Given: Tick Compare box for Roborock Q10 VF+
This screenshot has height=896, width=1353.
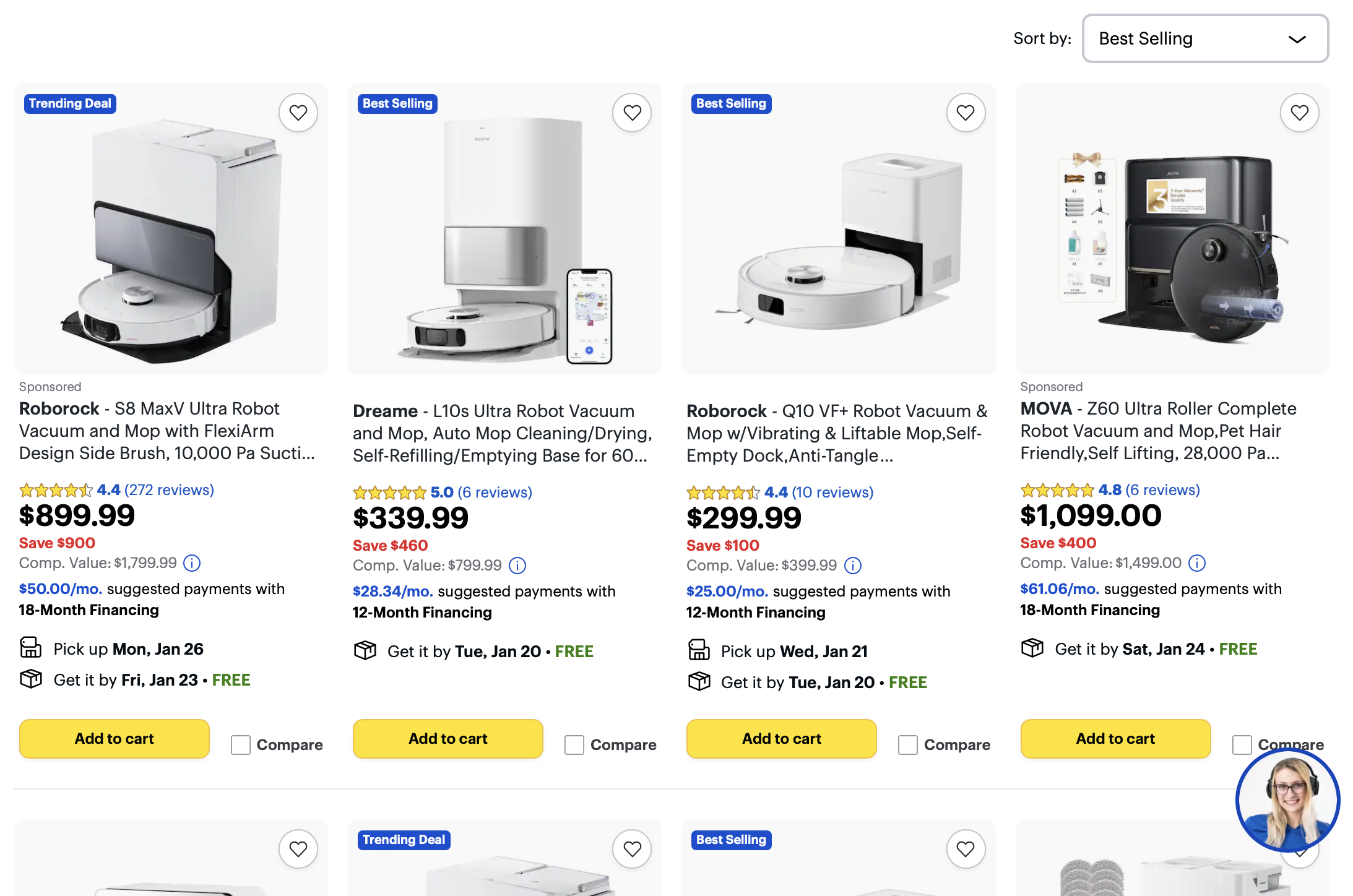Looking at the screenshot, I should point(908,744).
